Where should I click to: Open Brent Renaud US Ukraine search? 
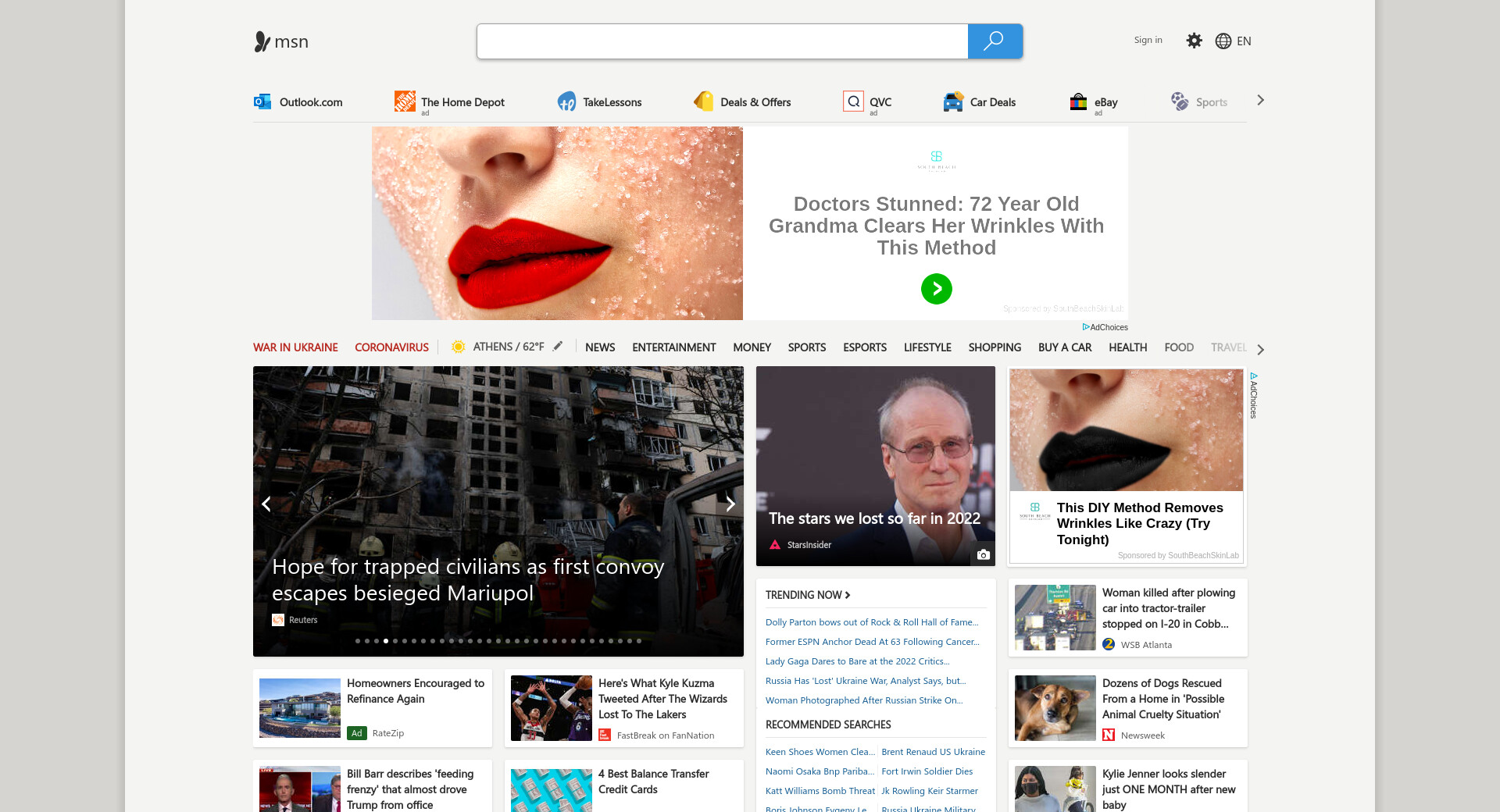pyautogui.click(x=933, y=752)
